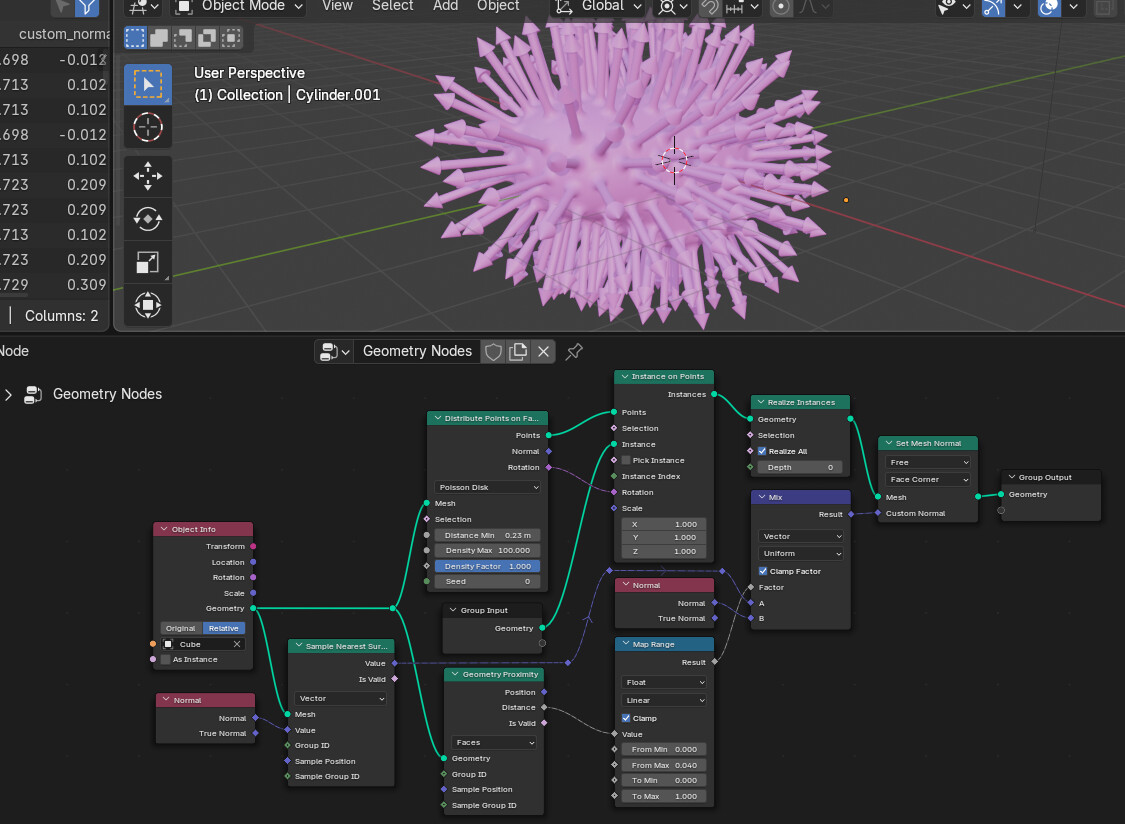Image resolution: width=1125 pixels, height=824 pixels.
Task: Click Depth field in Realize Instances
Action: click(x=801, y=467)
